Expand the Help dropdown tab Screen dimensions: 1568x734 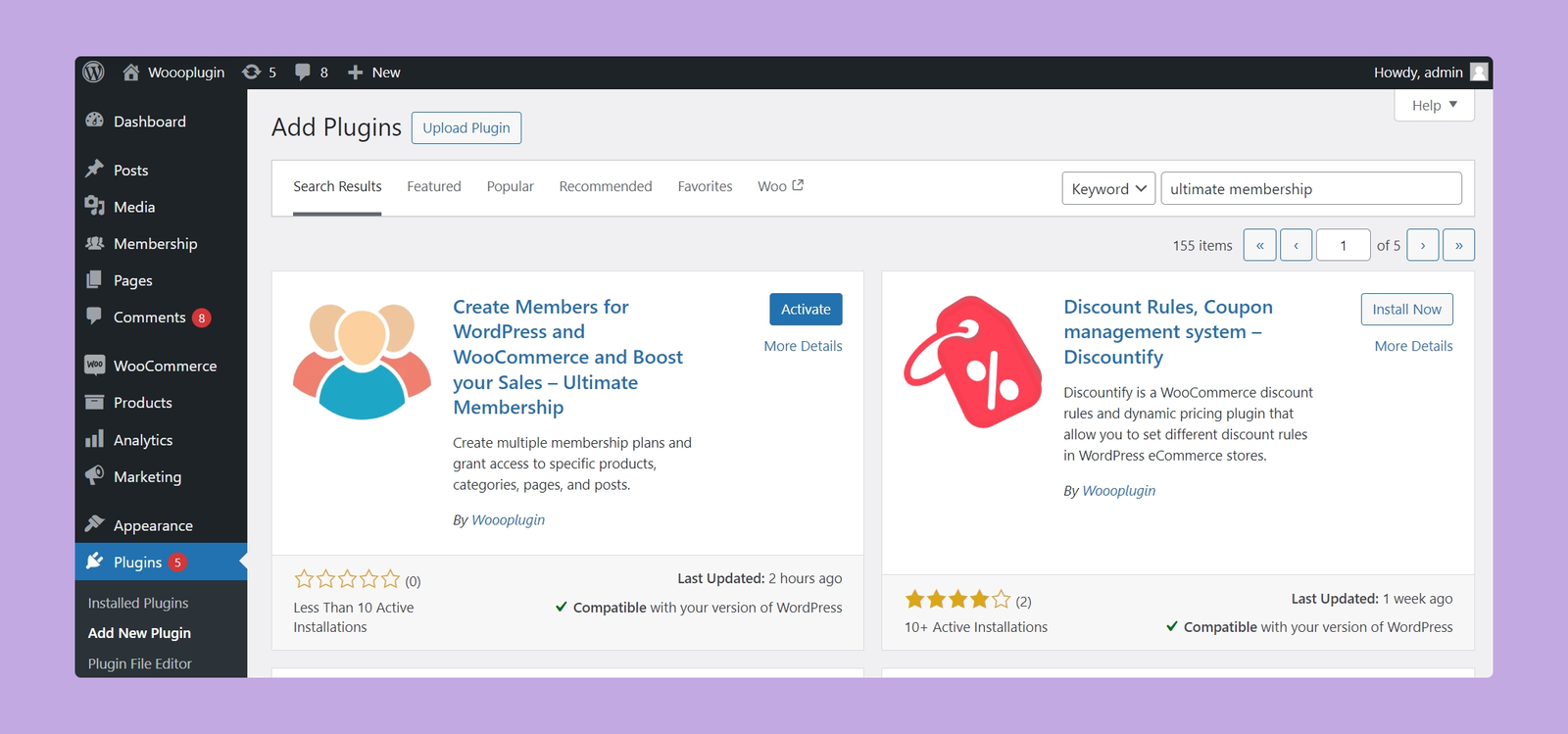coord(1434,105)
